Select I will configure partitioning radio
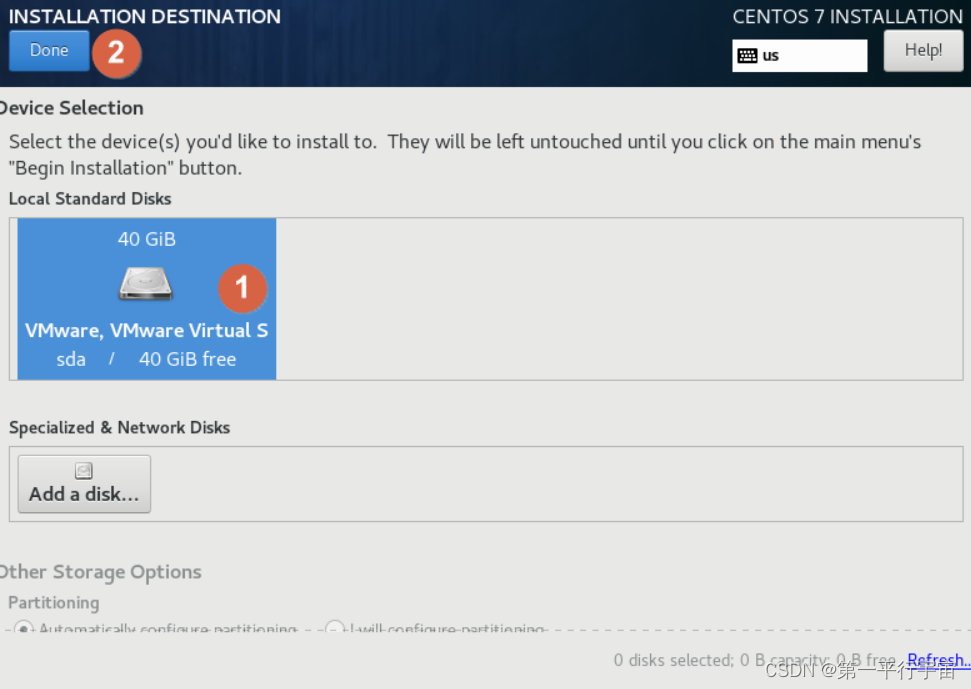The image size is (971, 689). pos(334,628)
